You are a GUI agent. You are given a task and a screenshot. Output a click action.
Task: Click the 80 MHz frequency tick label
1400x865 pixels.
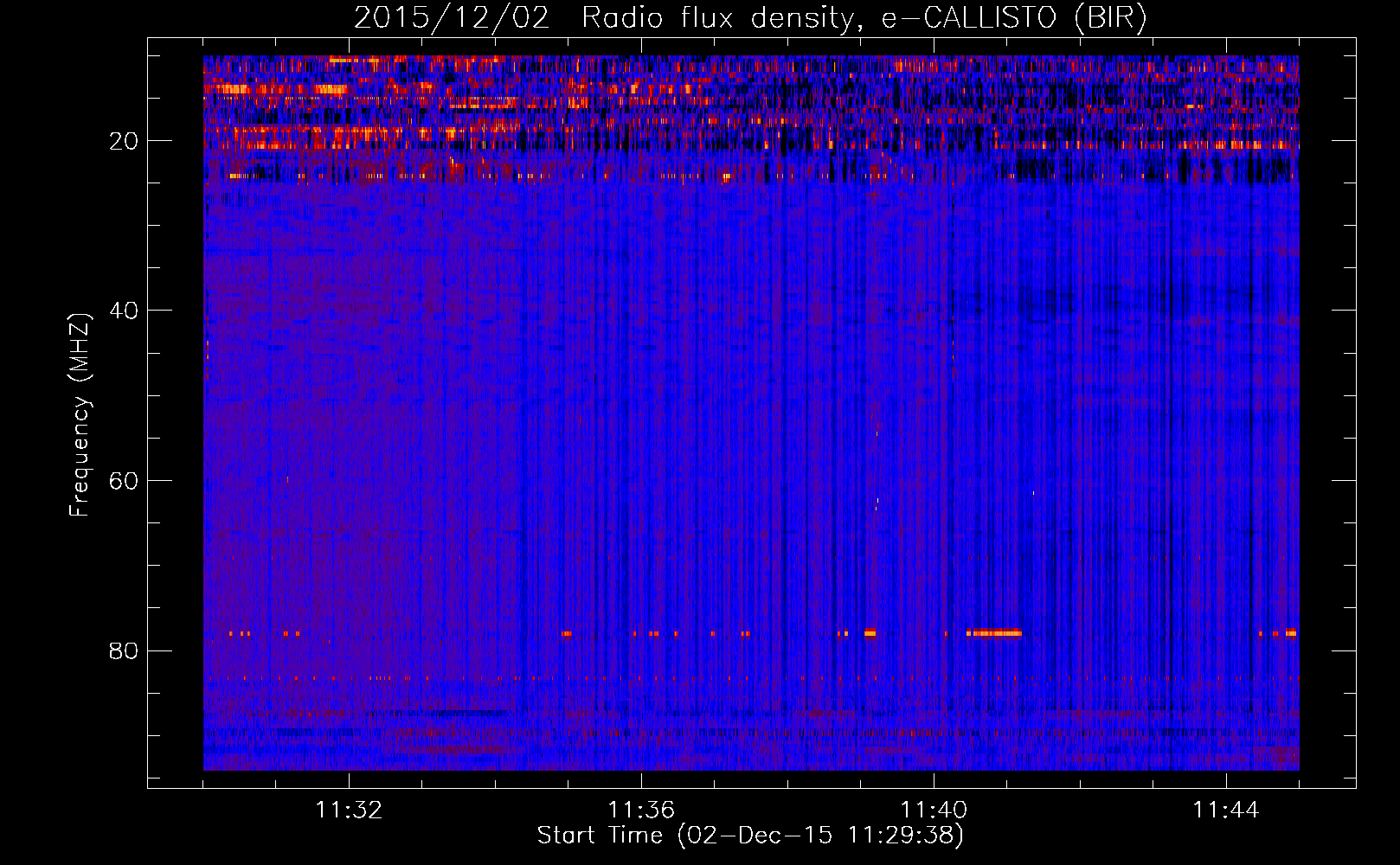(x=125, y=650)
